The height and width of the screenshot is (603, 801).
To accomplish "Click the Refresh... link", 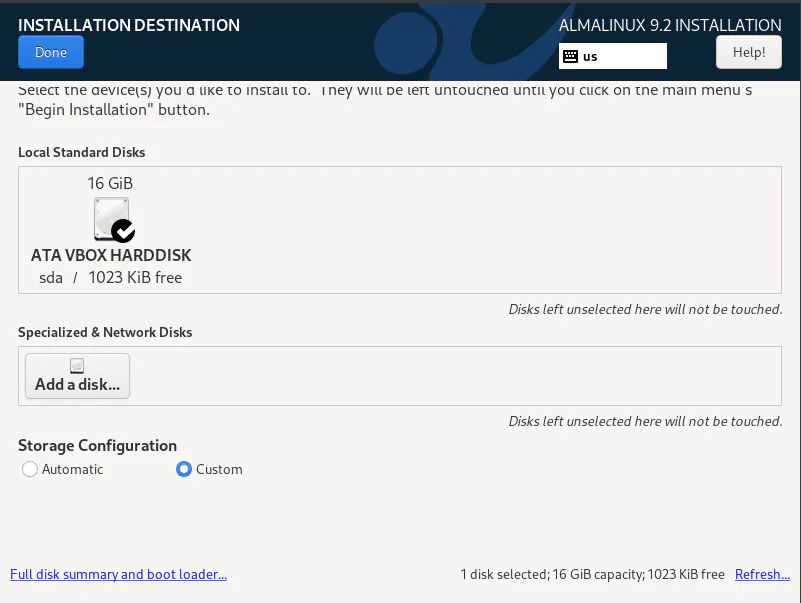I will coord(762,574).
